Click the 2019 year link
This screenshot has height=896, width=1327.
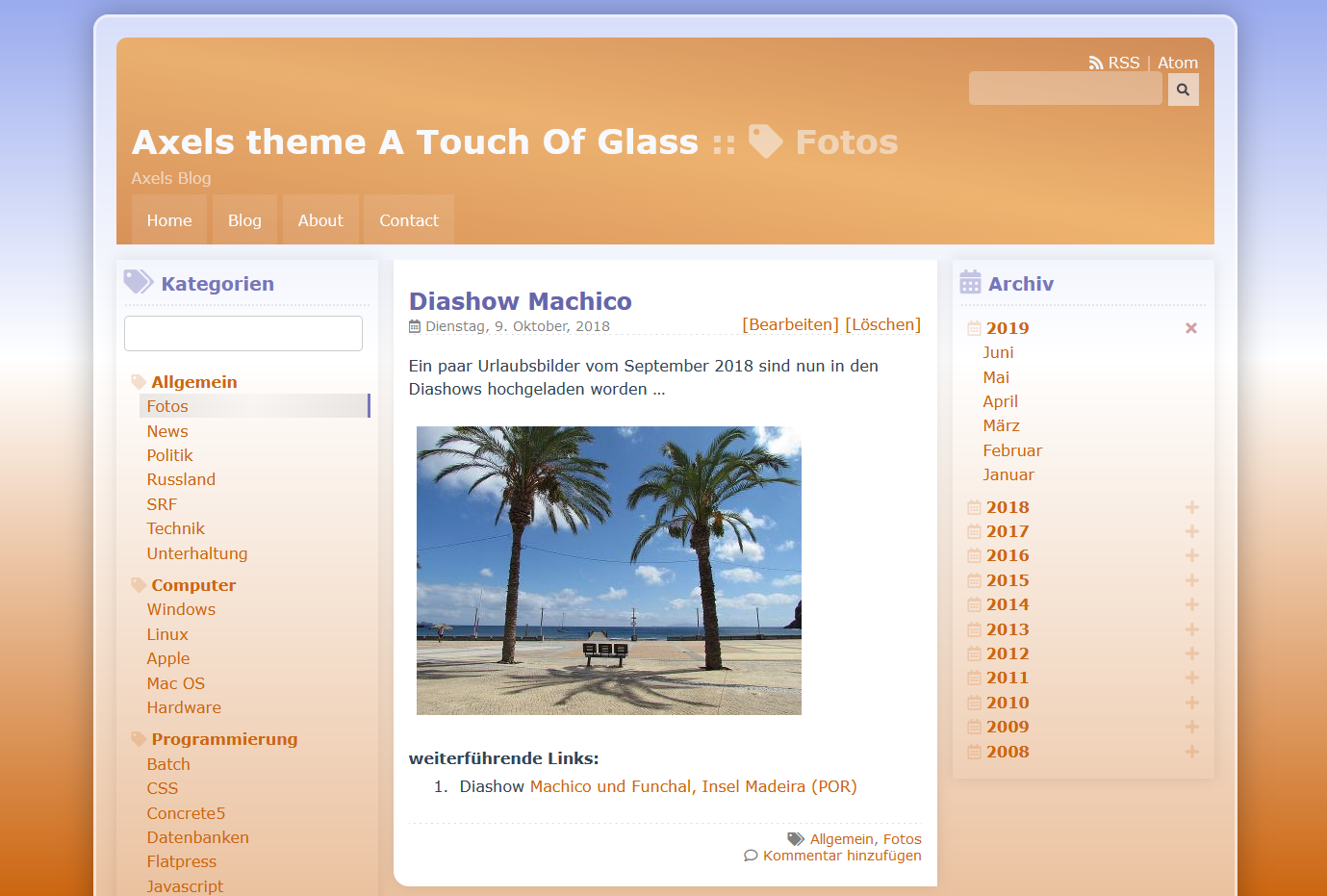click(1008, 328)
